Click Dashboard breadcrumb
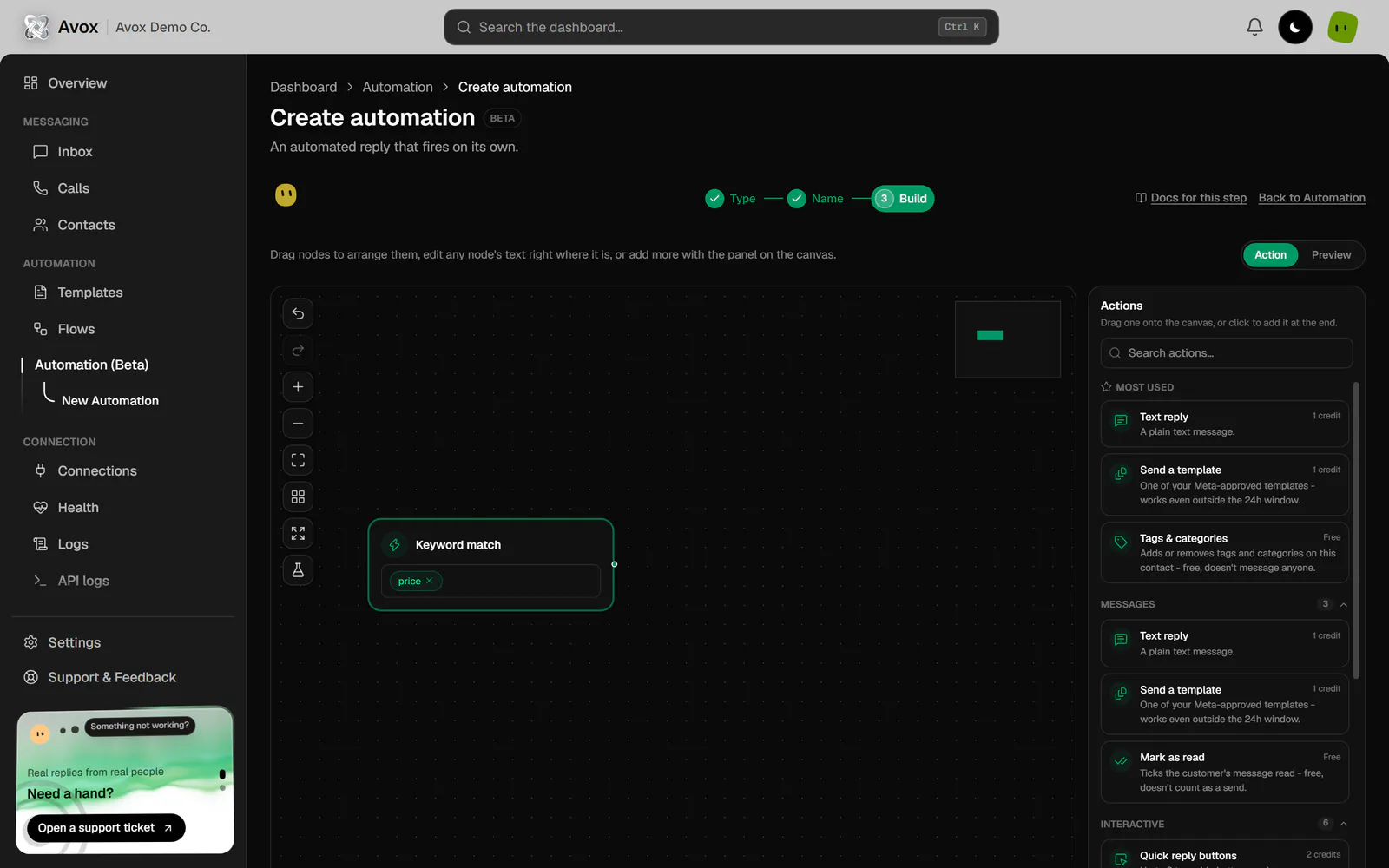This screenshot has width=1389, height=868. (x=303, y=87)
